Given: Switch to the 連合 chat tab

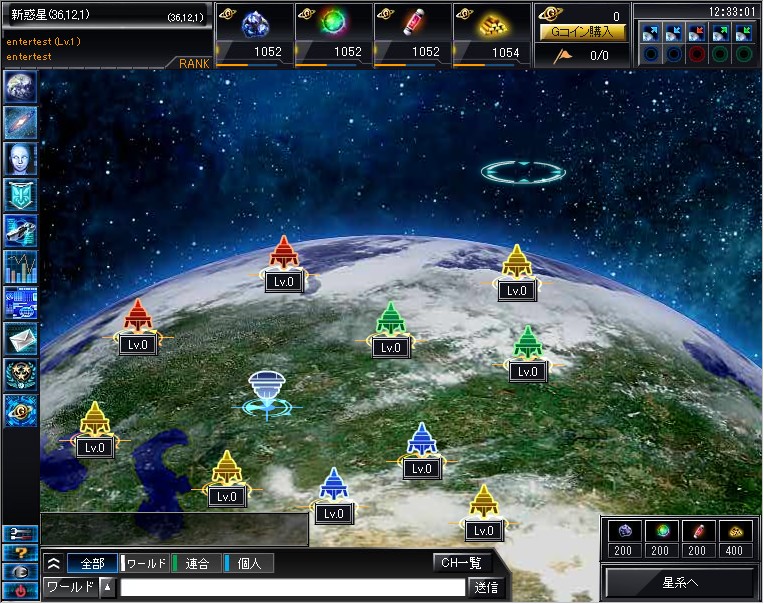Looking at the screenshot, I should click(197, 564).
